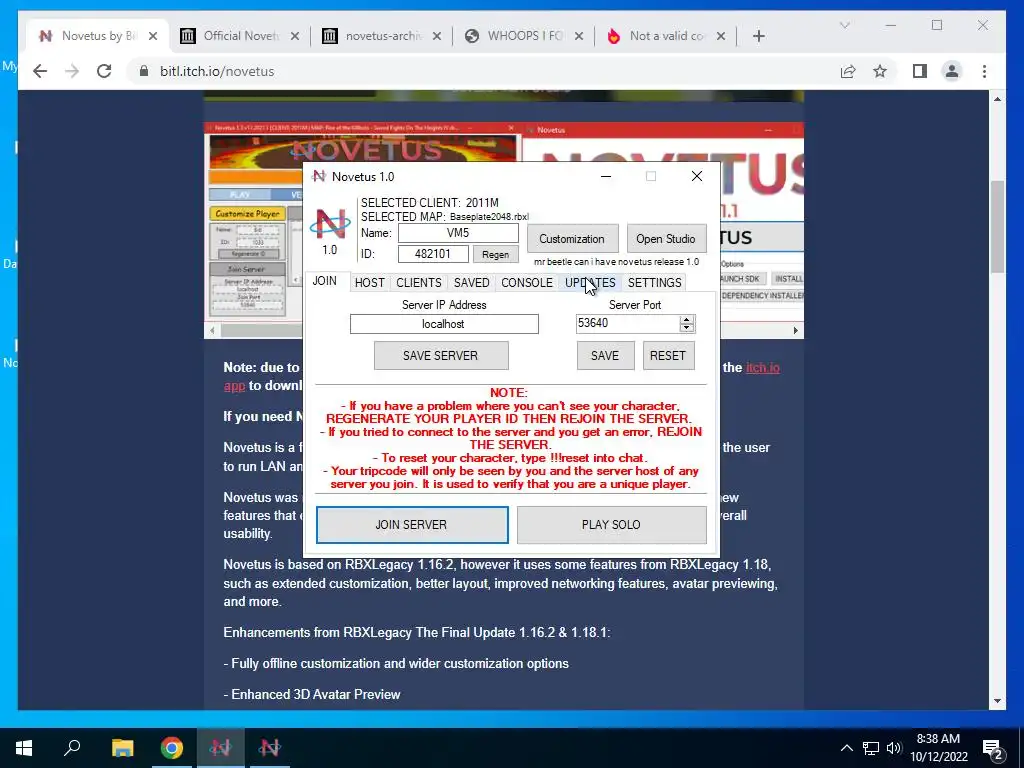Switch to the 'WHOOPS I FO' browser tab
Image resolution: width=1024 pixels, height=768 pixels.
pos(524,36)
